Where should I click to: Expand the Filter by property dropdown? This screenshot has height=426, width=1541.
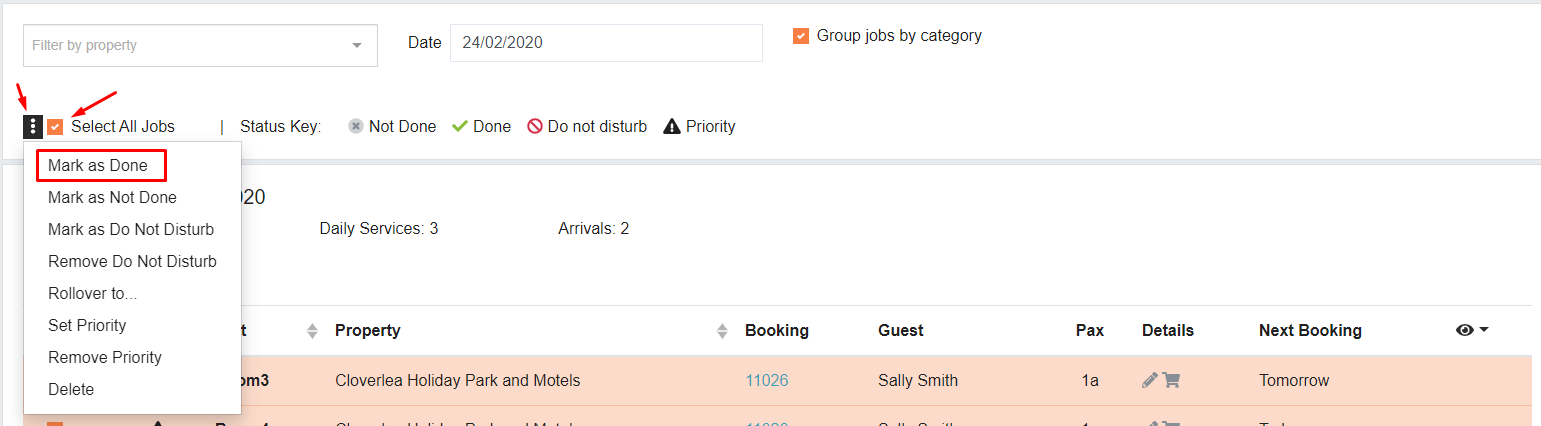point(357,45)
